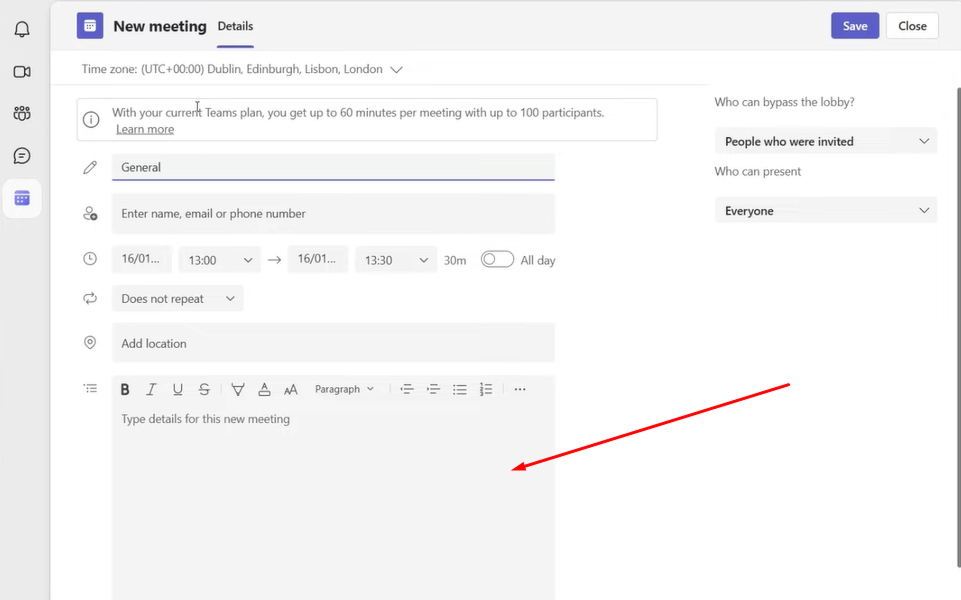Screen dimensions: 961x600
Task: Switch to the Details tab
Action: click(235, 27)
